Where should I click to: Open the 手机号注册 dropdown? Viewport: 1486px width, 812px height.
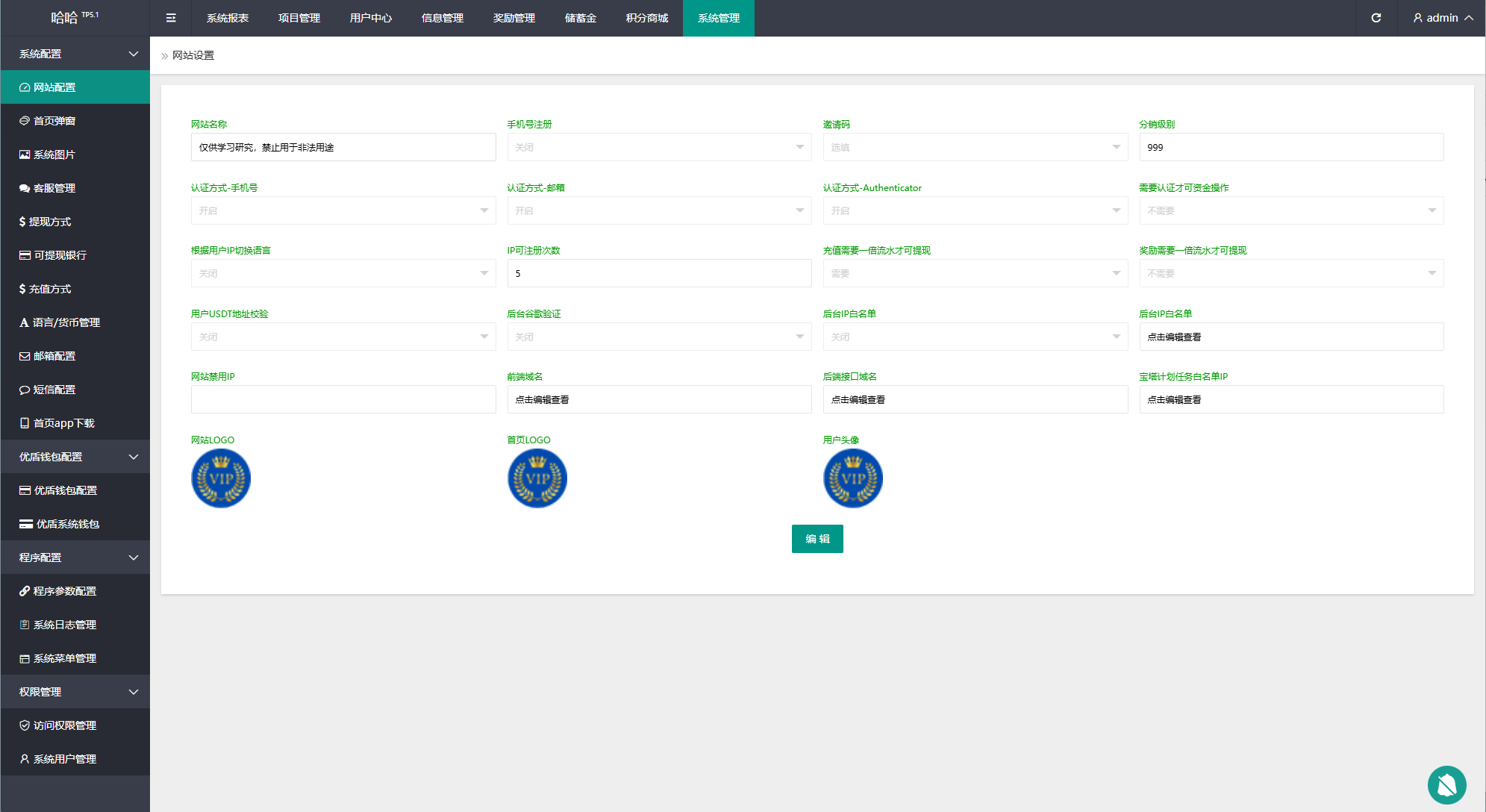(x=658, y=147)
